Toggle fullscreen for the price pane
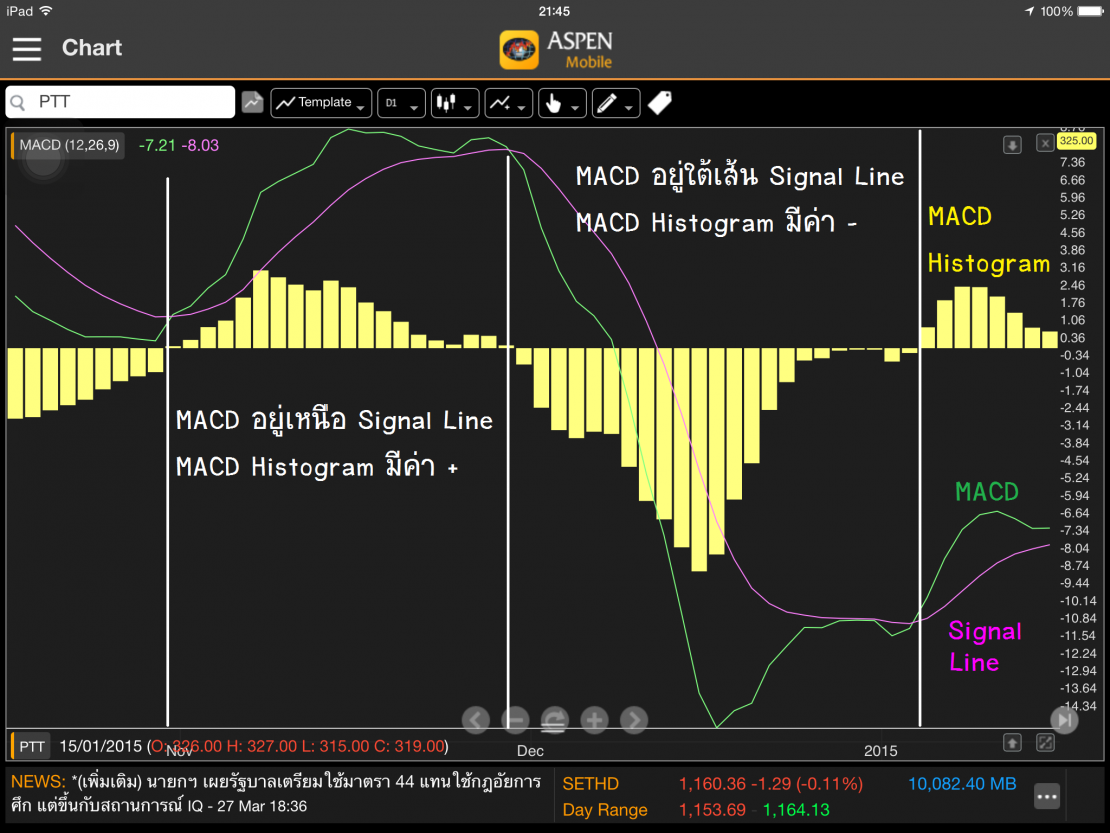Image resolution: width=1110 pixels, height=833 pixels. point(1045,743)
